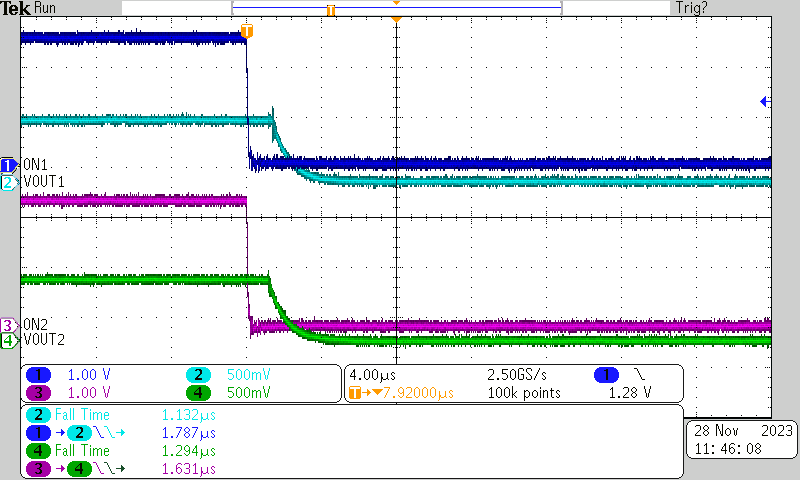Click the 1.294µs fall time value
Screen dimensions: 800x480
(189, 451)
